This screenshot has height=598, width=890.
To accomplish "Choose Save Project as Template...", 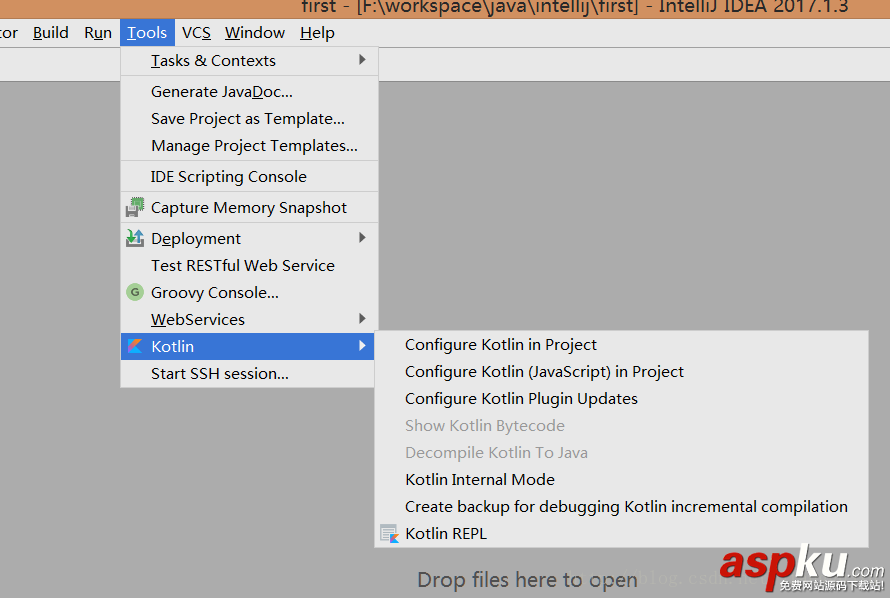I will [x=249, y=119].
